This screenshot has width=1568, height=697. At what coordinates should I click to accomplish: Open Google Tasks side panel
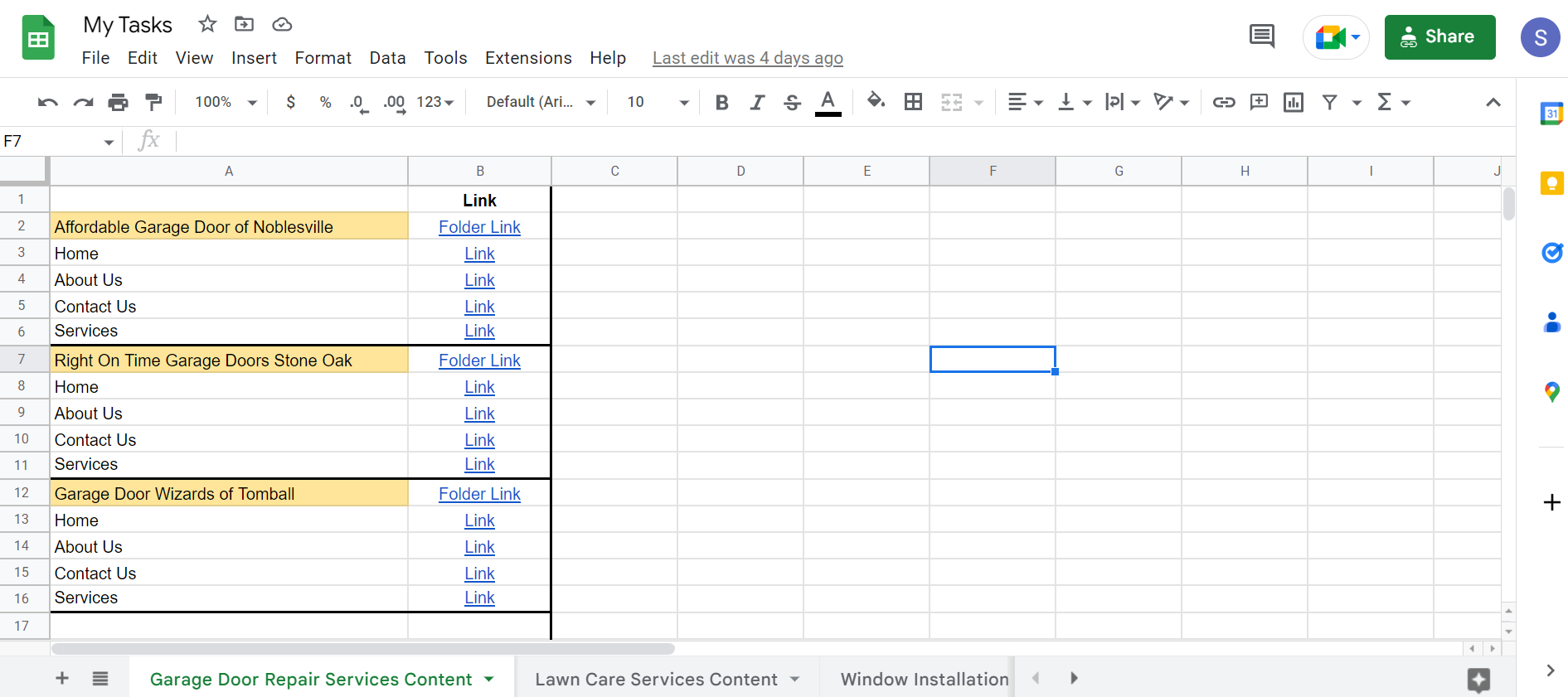tap(1551, 253)
